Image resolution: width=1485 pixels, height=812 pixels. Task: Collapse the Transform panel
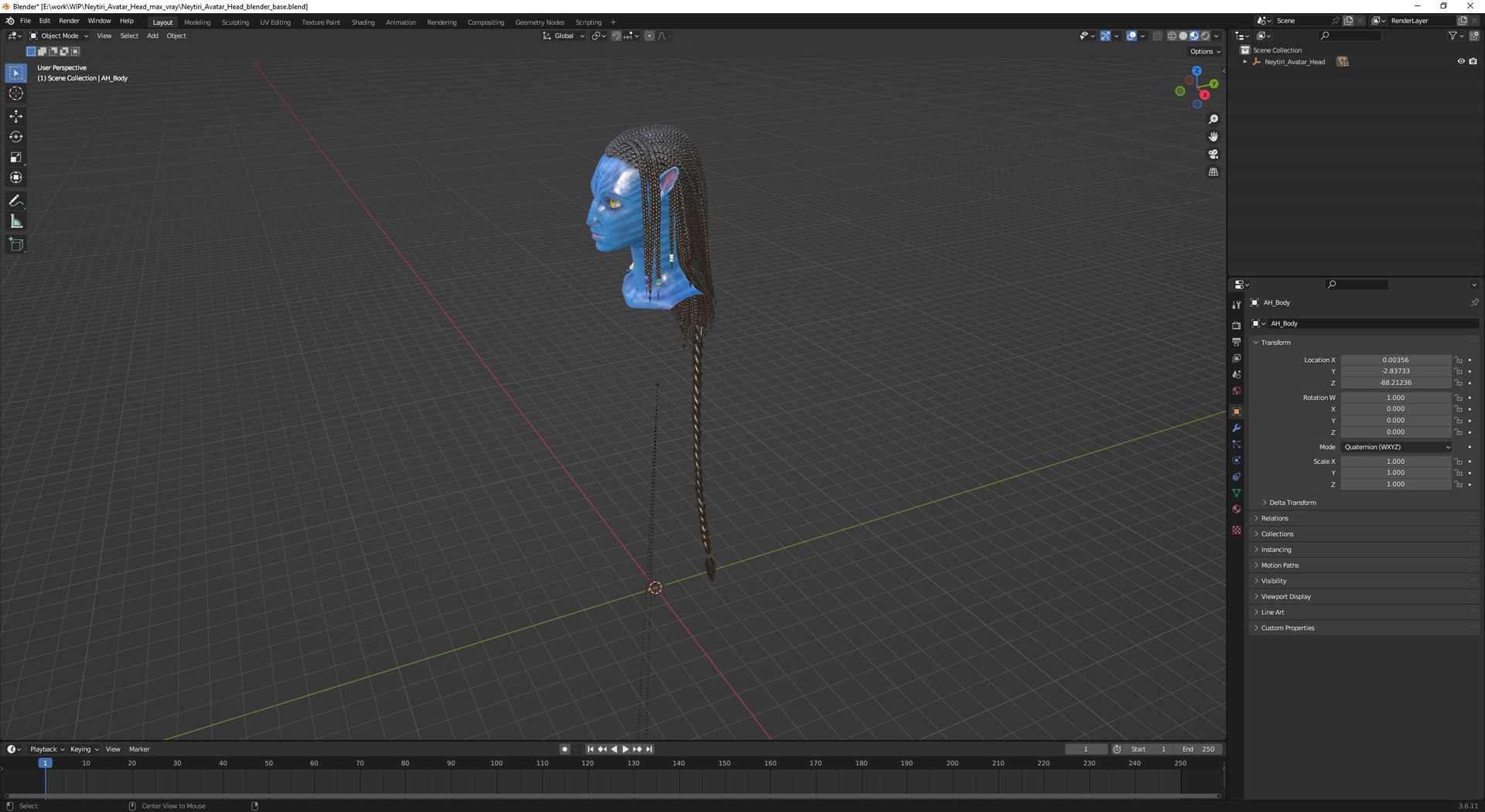coord(1256,343)
